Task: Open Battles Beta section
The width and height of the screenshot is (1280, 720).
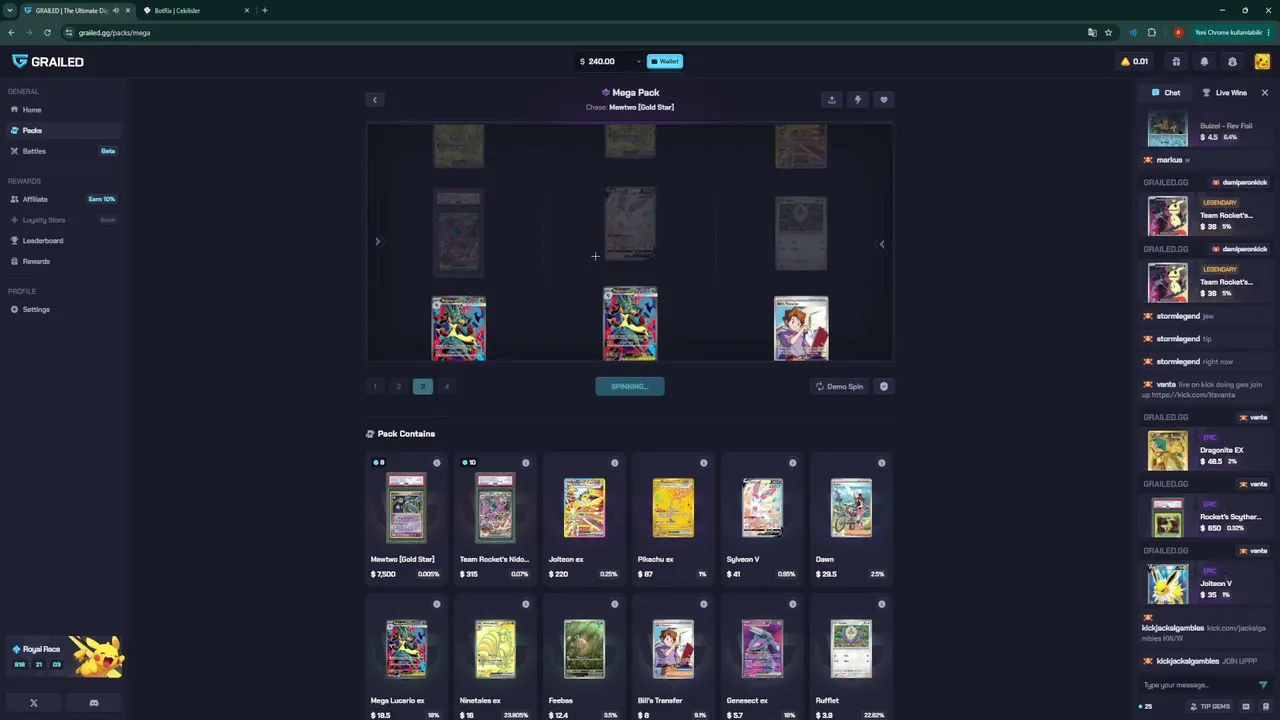Action: 63,151
